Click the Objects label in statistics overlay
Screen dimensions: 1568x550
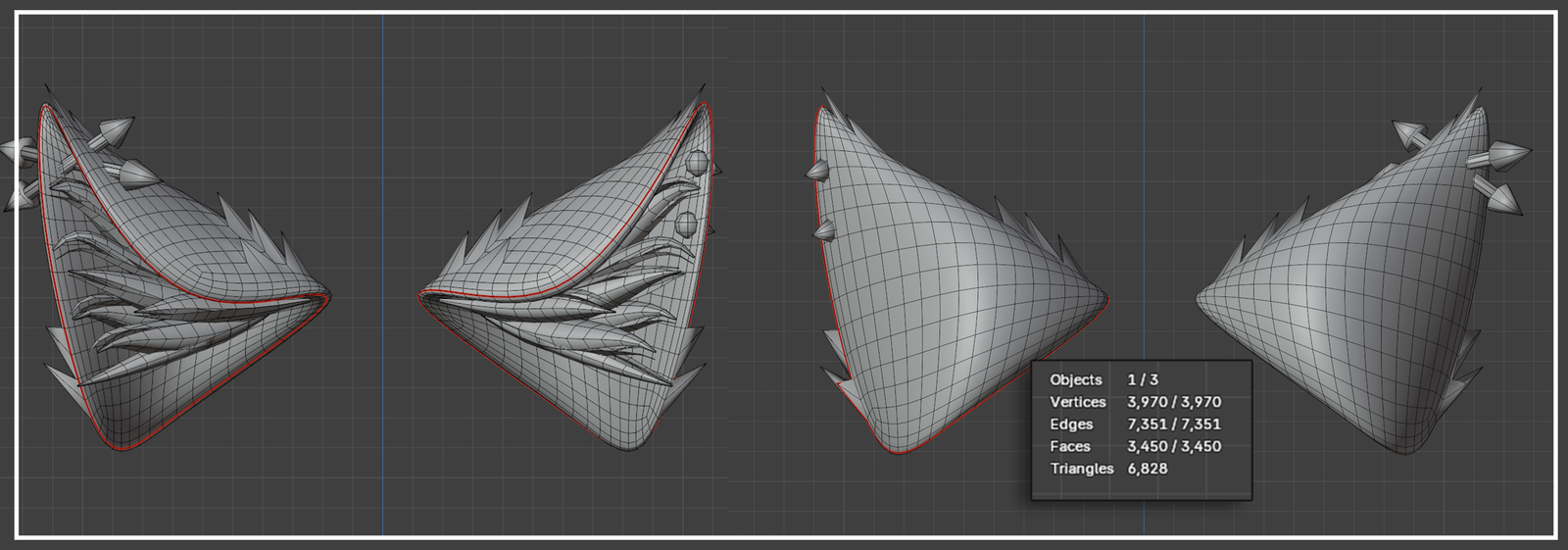click(x=1075, y=379)
